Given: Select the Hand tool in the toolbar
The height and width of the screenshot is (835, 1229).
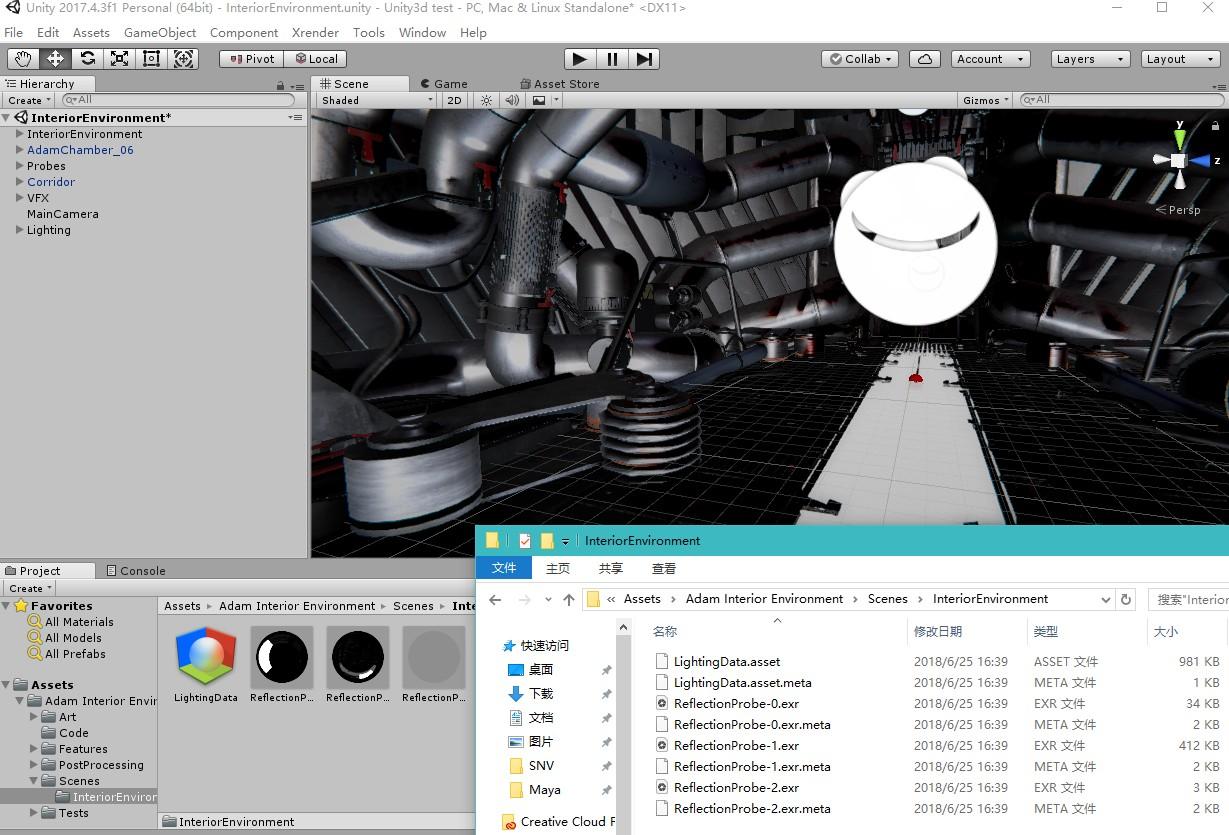Looking at the screenshot, I should point(23,58).
